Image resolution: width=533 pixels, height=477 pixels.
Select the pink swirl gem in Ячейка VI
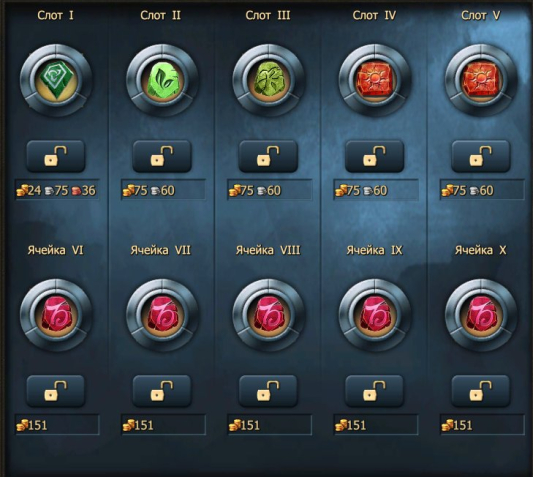coord(56,315)
